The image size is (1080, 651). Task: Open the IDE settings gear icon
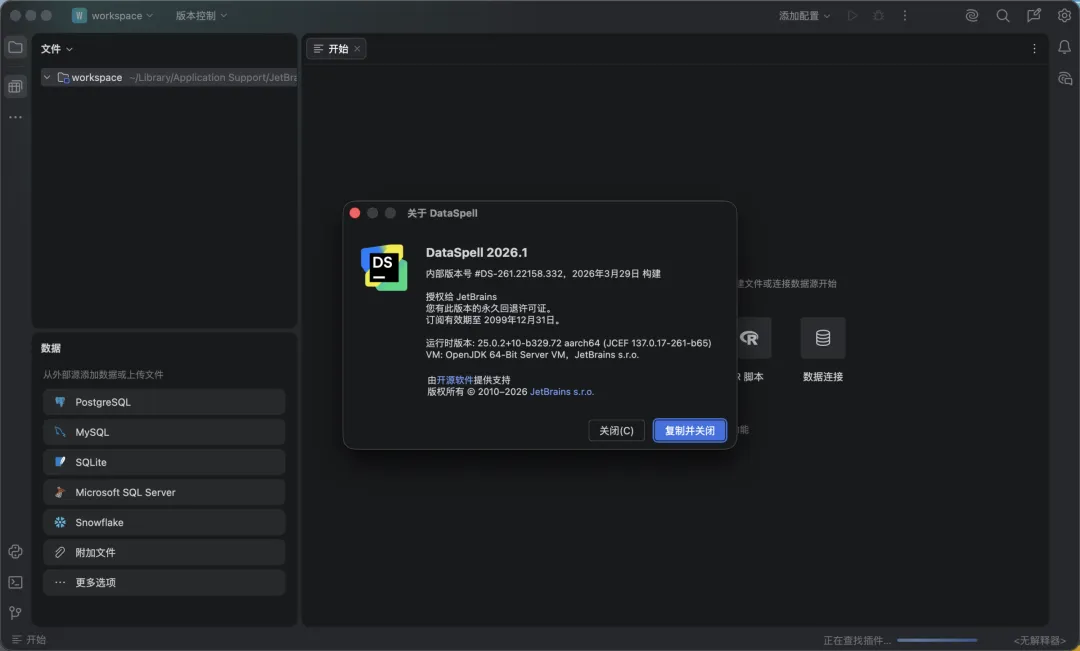pos(1064,16)
